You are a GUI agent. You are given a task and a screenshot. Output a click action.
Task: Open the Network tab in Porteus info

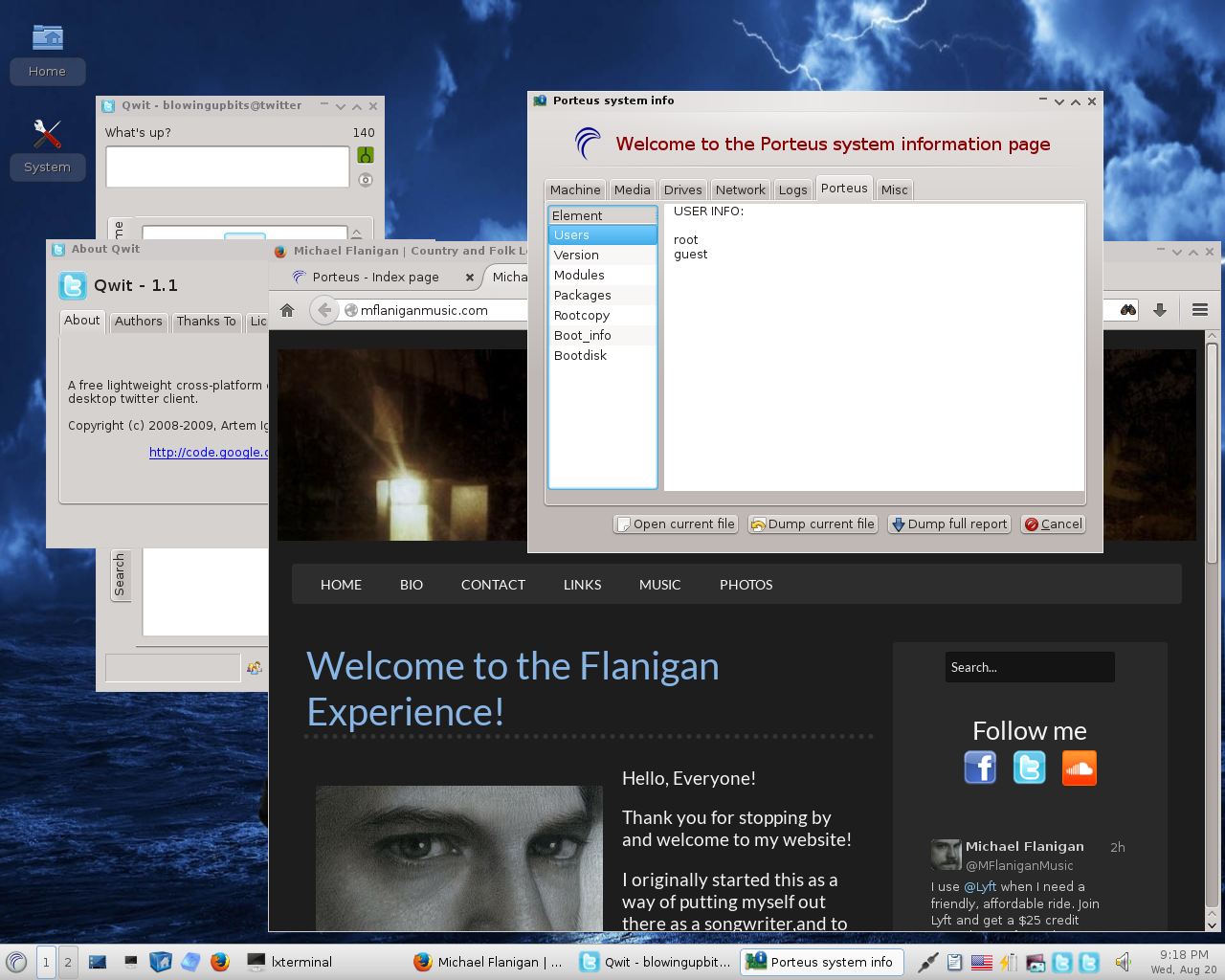point(741,189)
